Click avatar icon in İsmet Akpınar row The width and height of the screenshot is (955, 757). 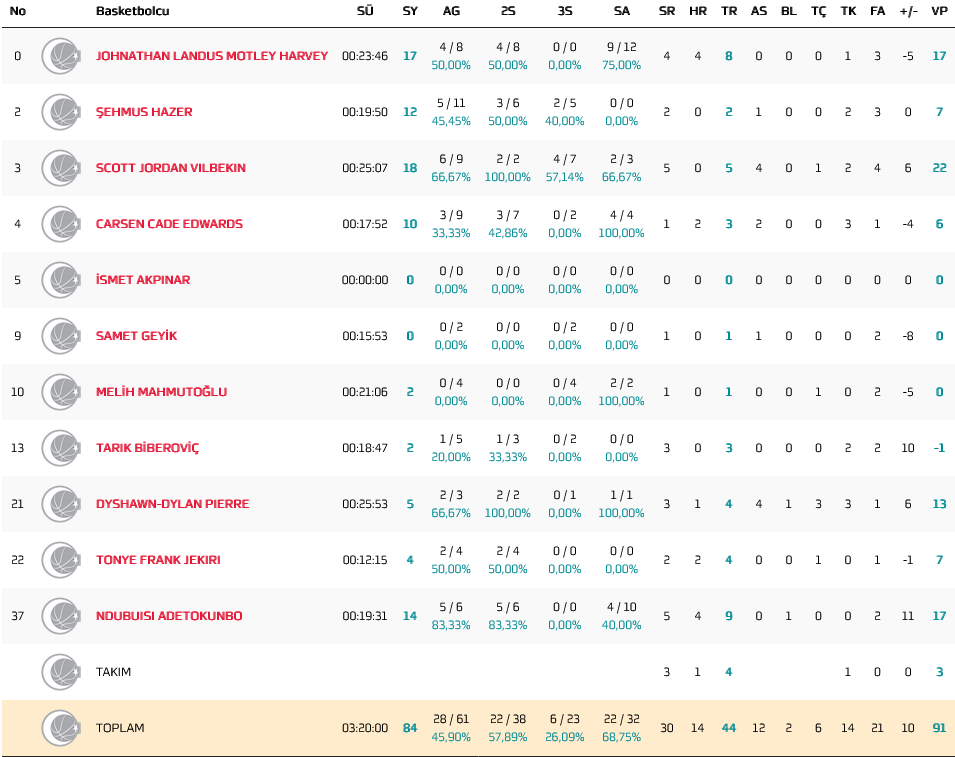coord(61,280)
